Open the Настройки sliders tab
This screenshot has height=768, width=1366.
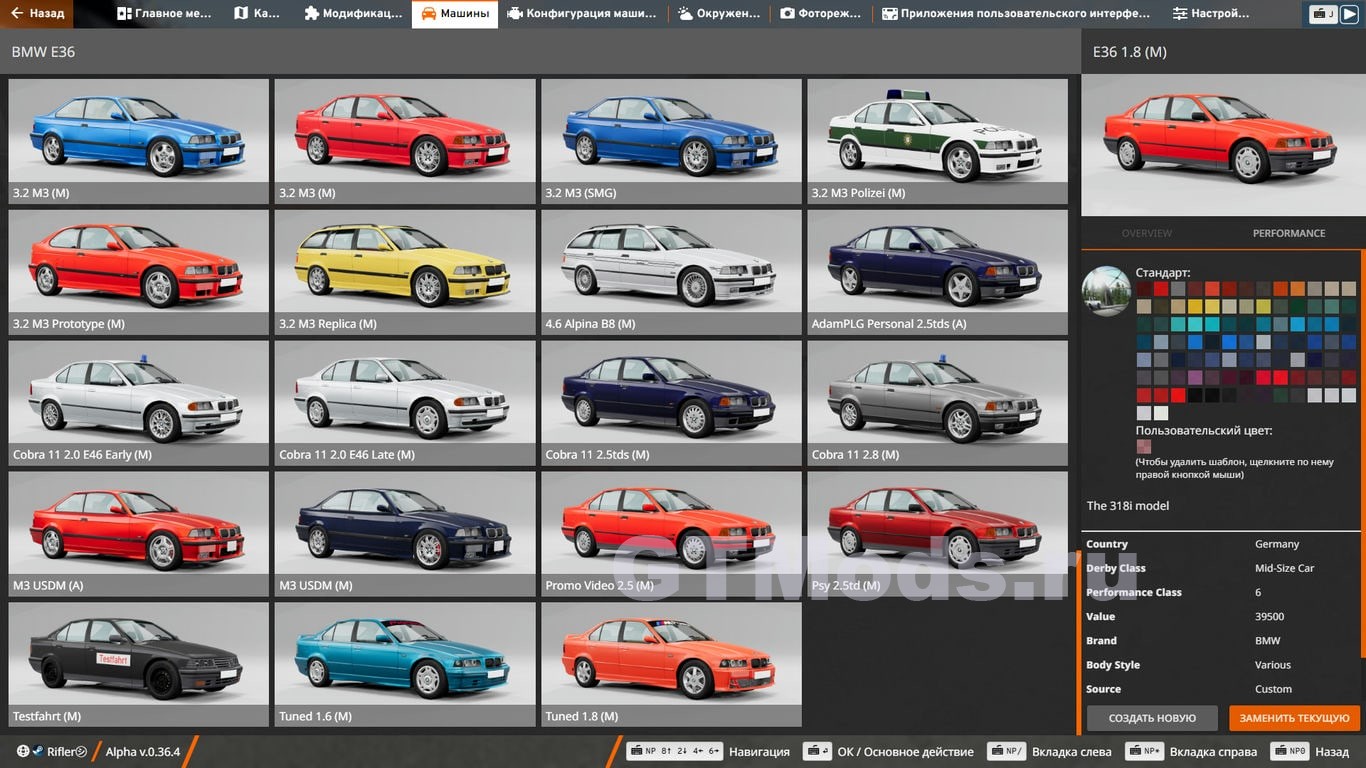click(1211, 14)
